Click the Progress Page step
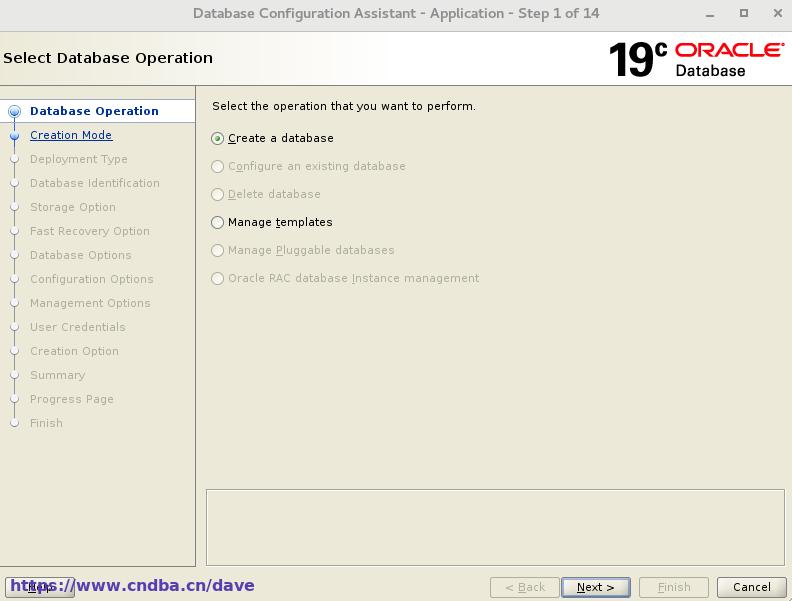The image size is (792, 601). tap(72, 399)
